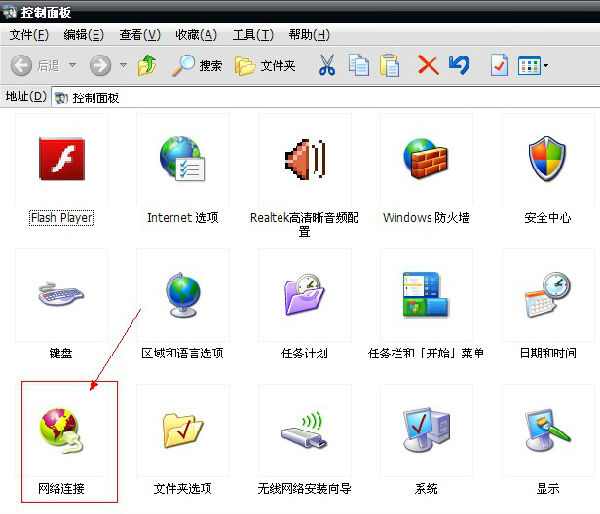This screenshot has height=514, width=600.
Task: Select the 安全中心 label text
Action: click(x=548, y=218)
